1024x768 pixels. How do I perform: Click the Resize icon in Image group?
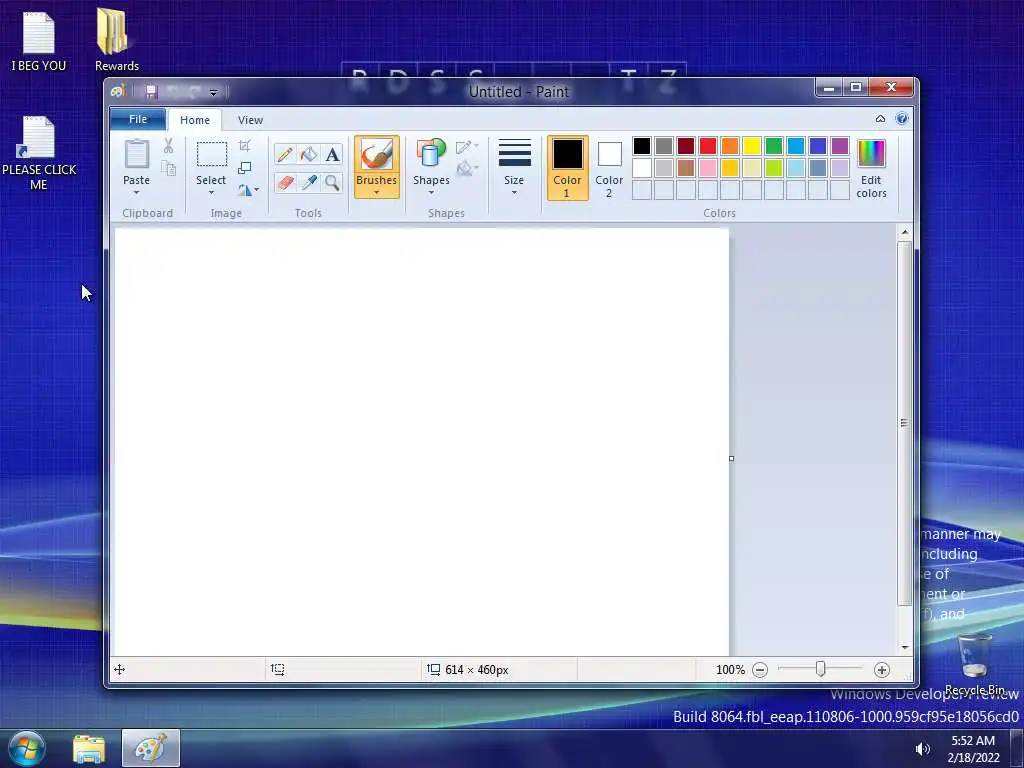point(244,168)
